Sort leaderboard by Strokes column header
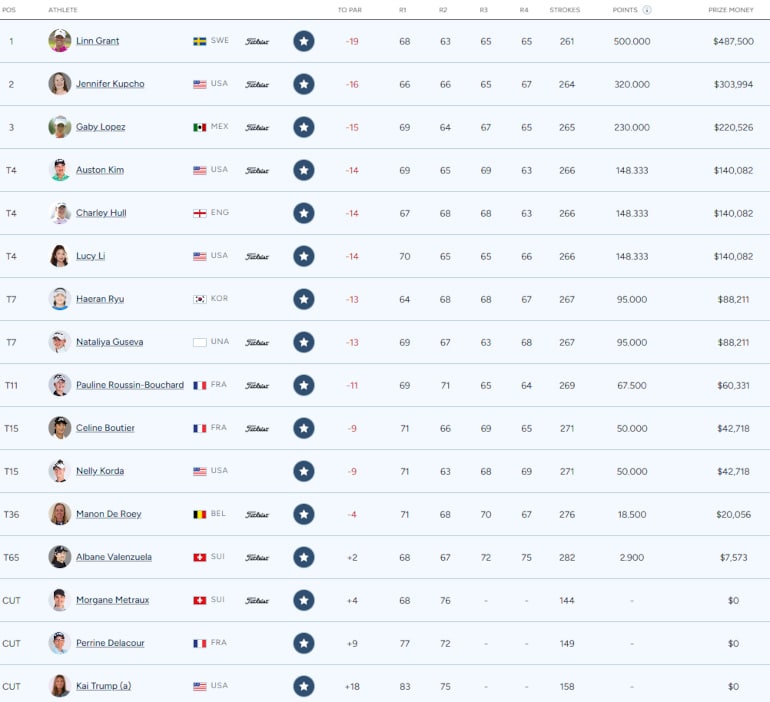 pos(564,10)
